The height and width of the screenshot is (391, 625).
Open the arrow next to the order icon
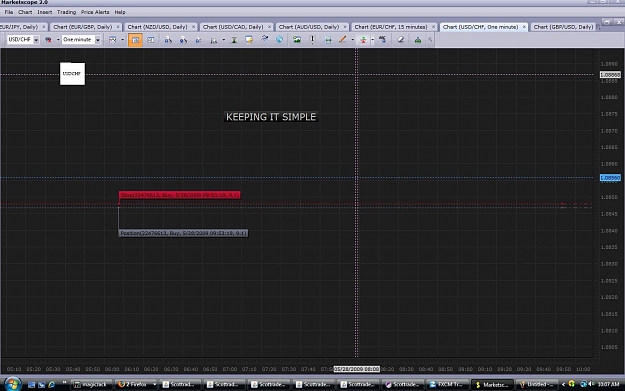[372, 40]
